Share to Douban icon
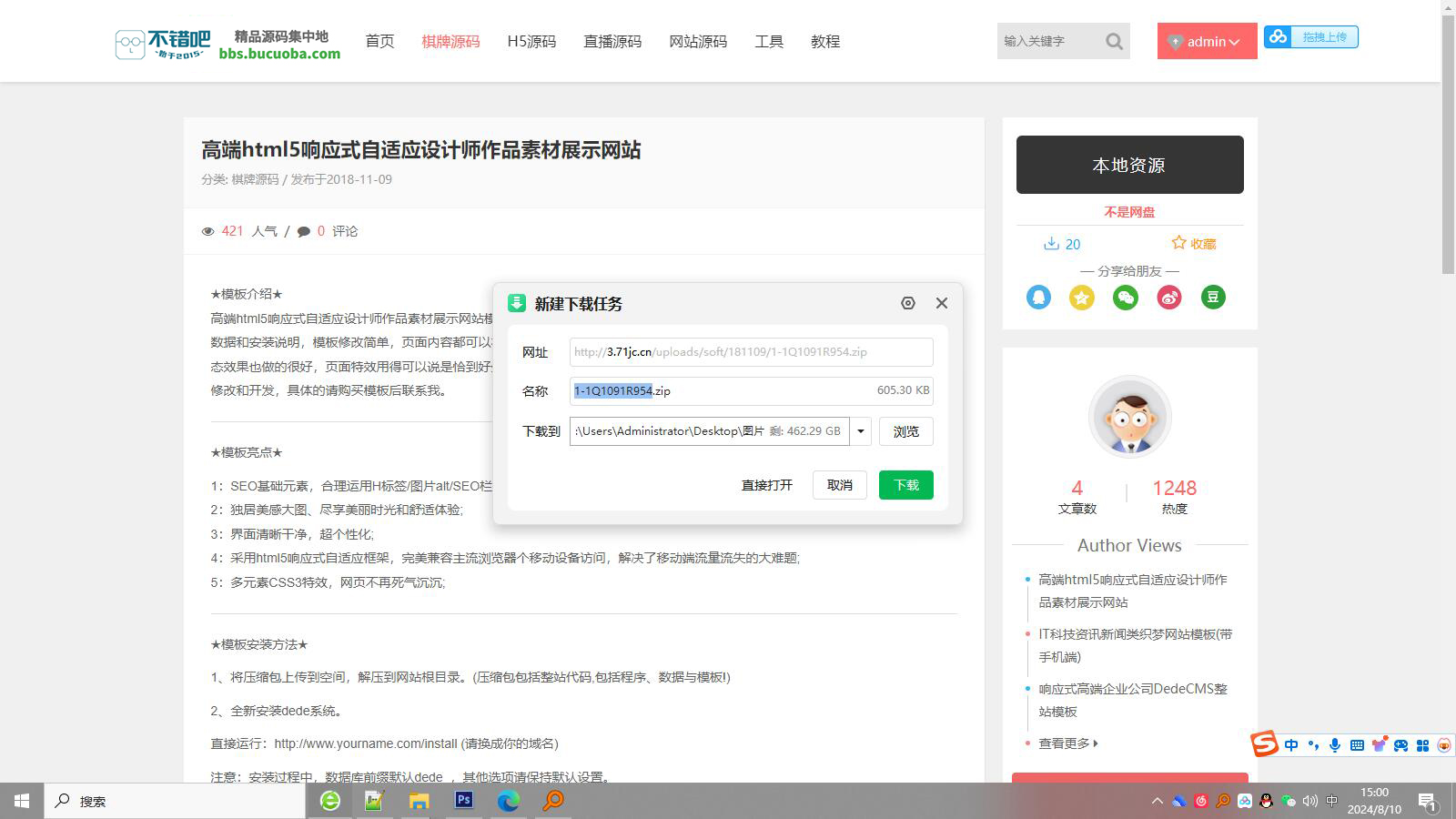 click(x=1213, y=297)
